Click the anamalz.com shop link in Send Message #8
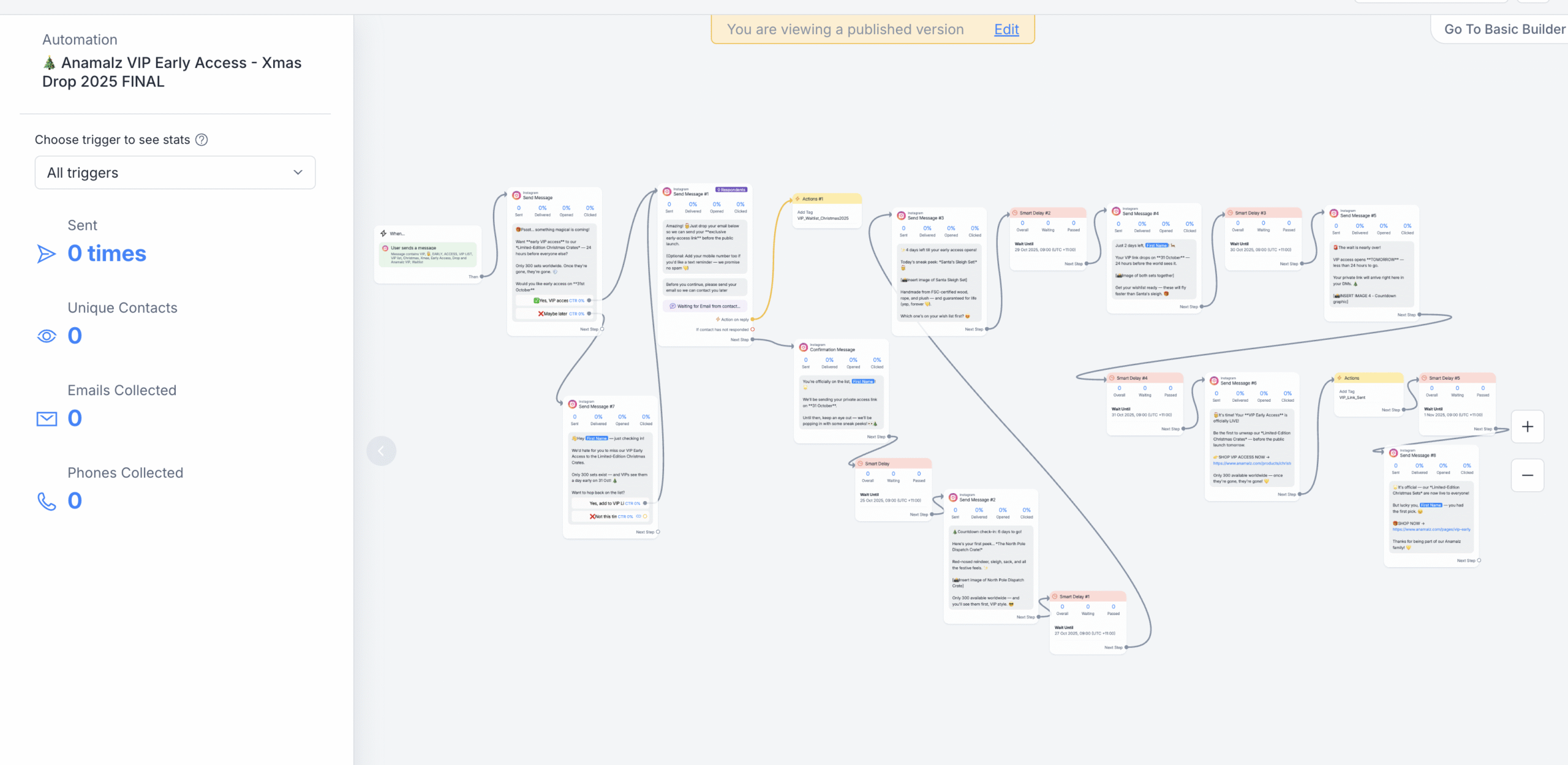Screen dimensions: 1568x765 click(x=1432, y=529)
